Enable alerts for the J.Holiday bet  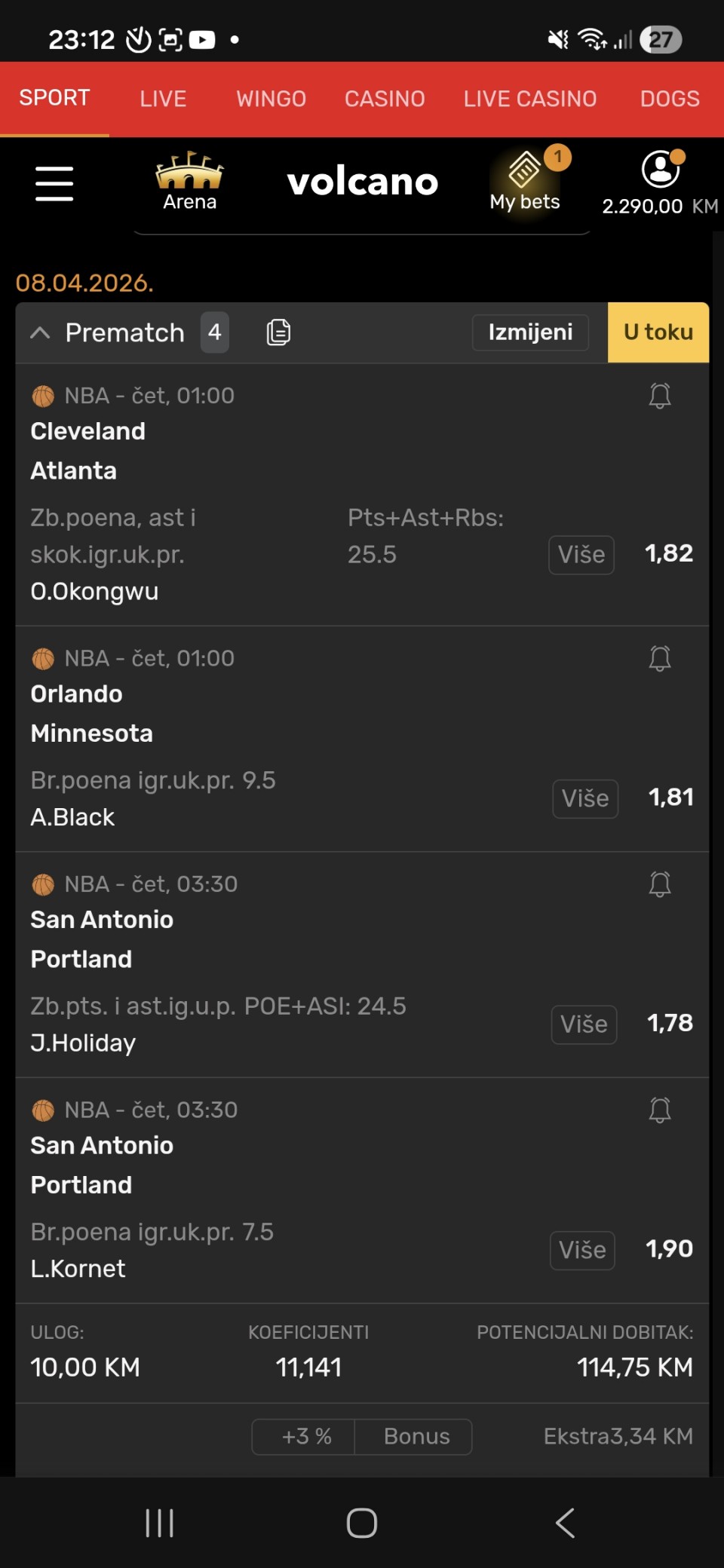[660, 884]
